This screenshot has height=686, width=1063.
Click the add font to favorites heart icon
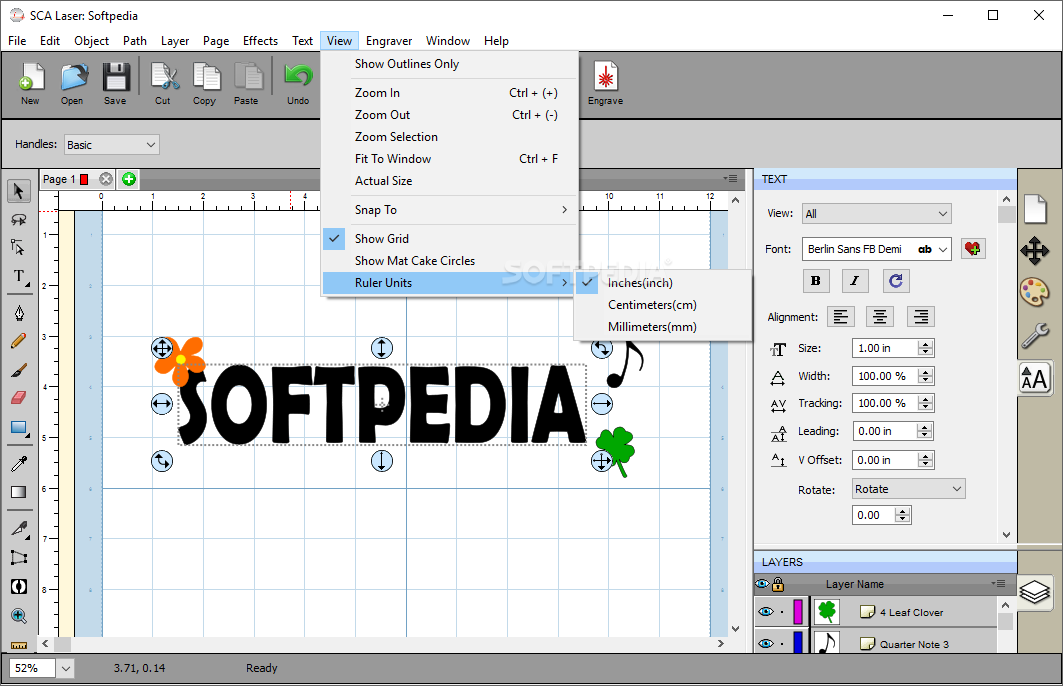[x=973, y=249]
